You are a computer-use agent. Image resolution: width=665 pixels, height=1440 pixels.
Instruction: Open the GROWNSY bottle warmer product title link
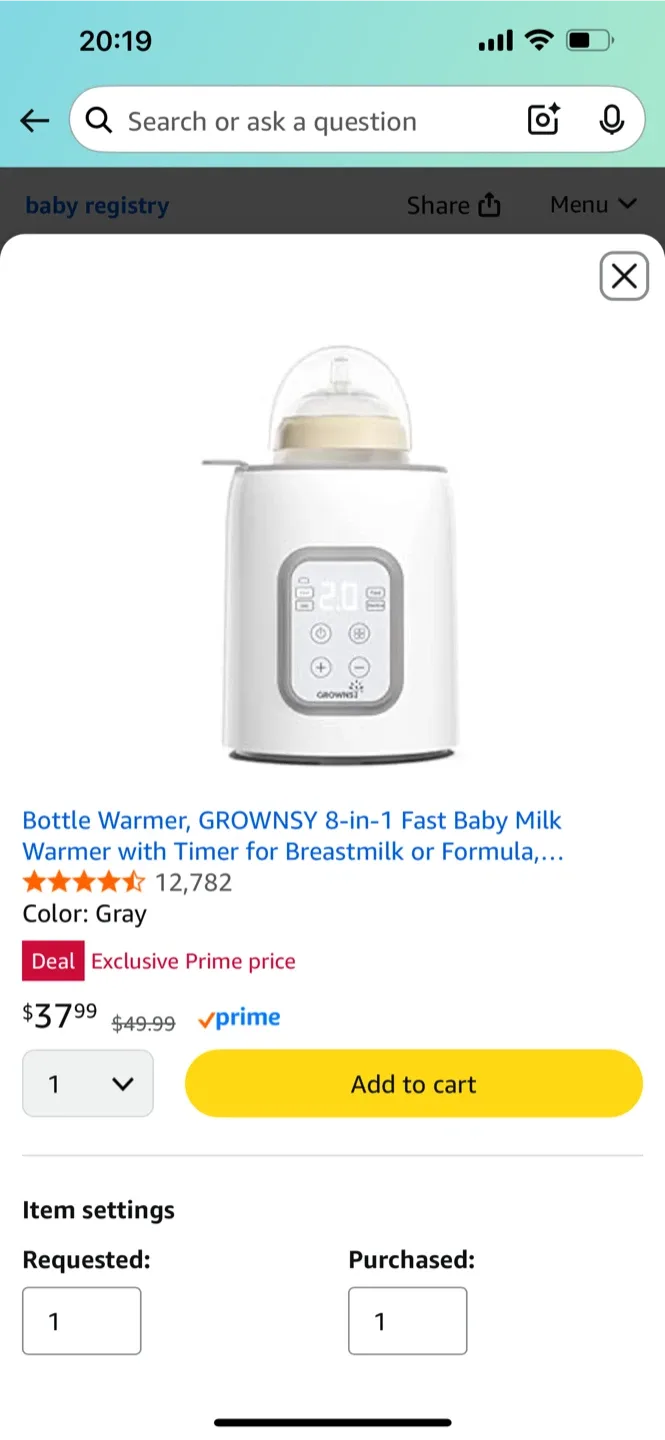pyautogui.click(x=290, y=835)
